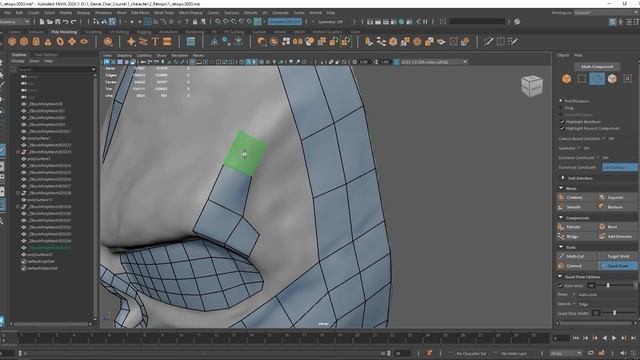Create a polygon sphere from the shelf

click(x=12, y=41)
